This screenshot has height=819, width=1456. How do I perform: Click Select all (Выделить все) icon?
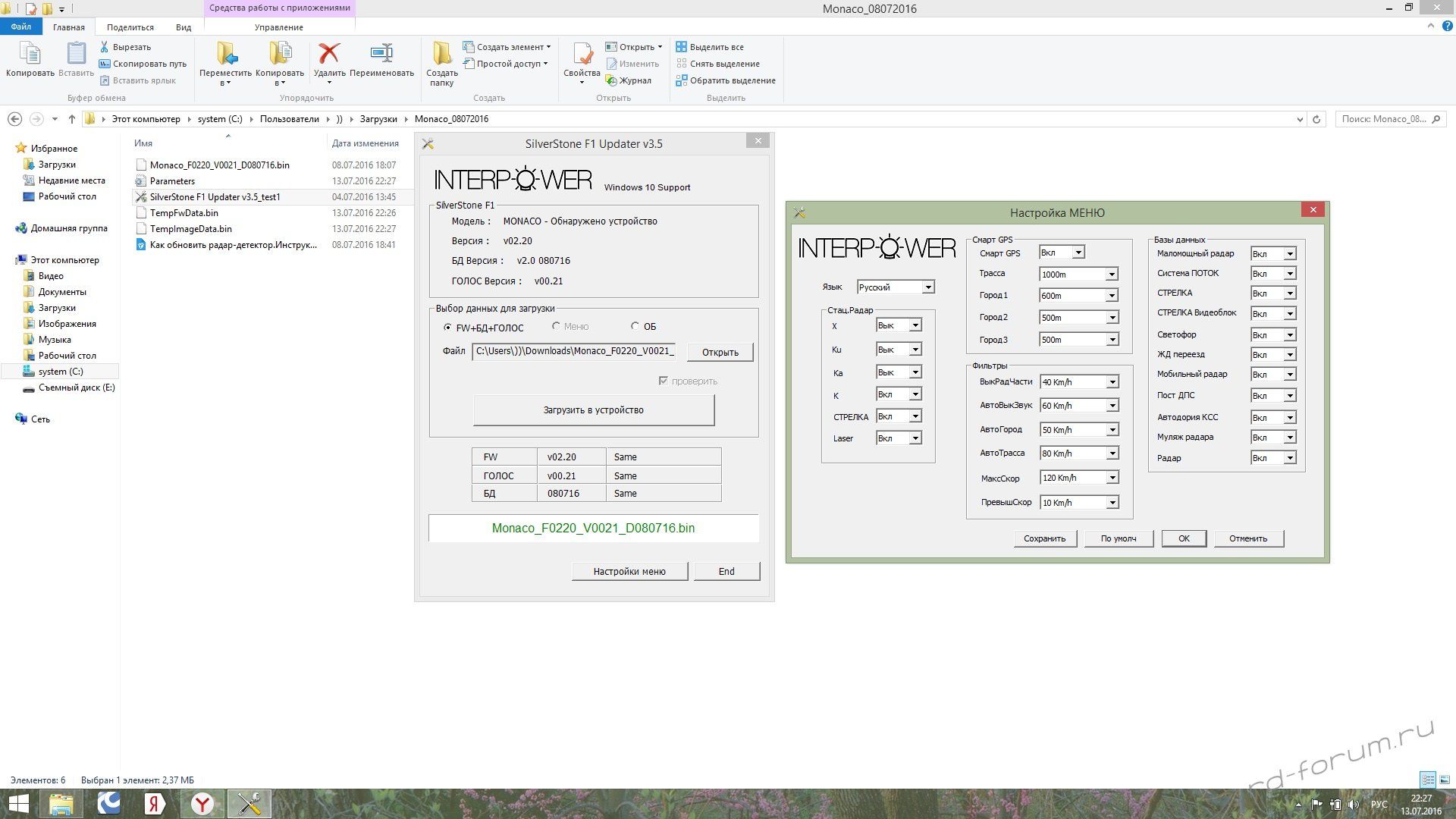point(681,47)
